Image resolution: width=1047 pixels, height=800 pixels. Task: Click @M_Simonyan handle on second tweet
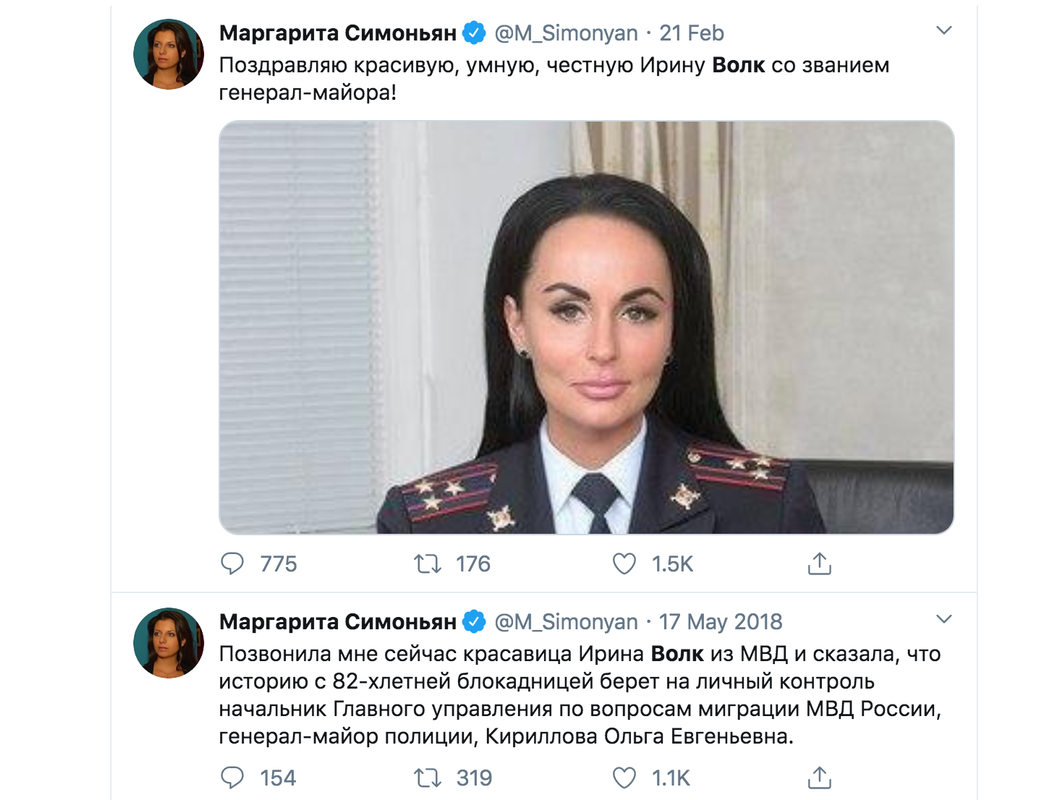point(566,622)
